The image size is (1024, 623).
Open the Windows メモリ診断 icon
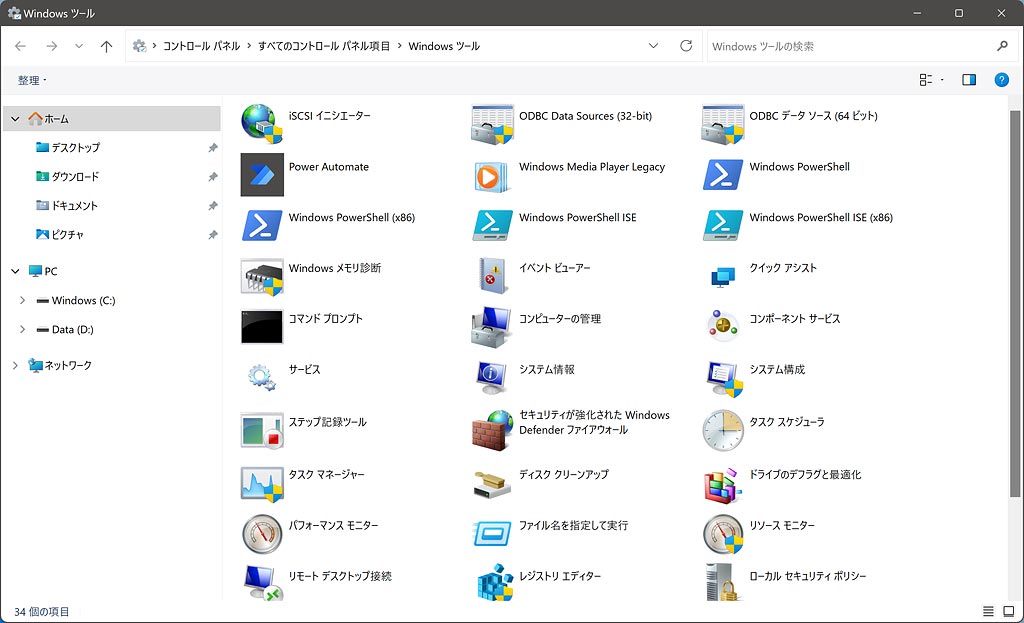pos(262,276)
